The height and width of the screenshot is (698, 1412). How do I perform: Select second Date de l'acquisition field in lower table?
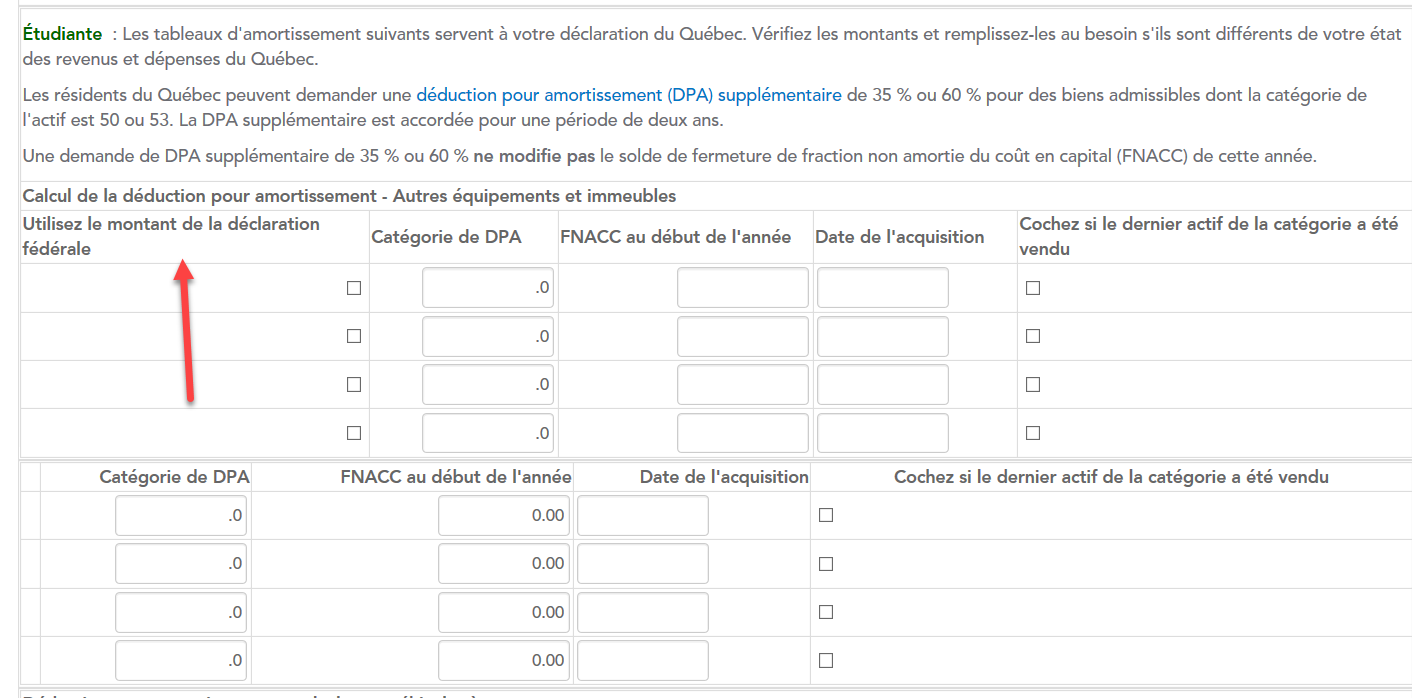point(642,563)
